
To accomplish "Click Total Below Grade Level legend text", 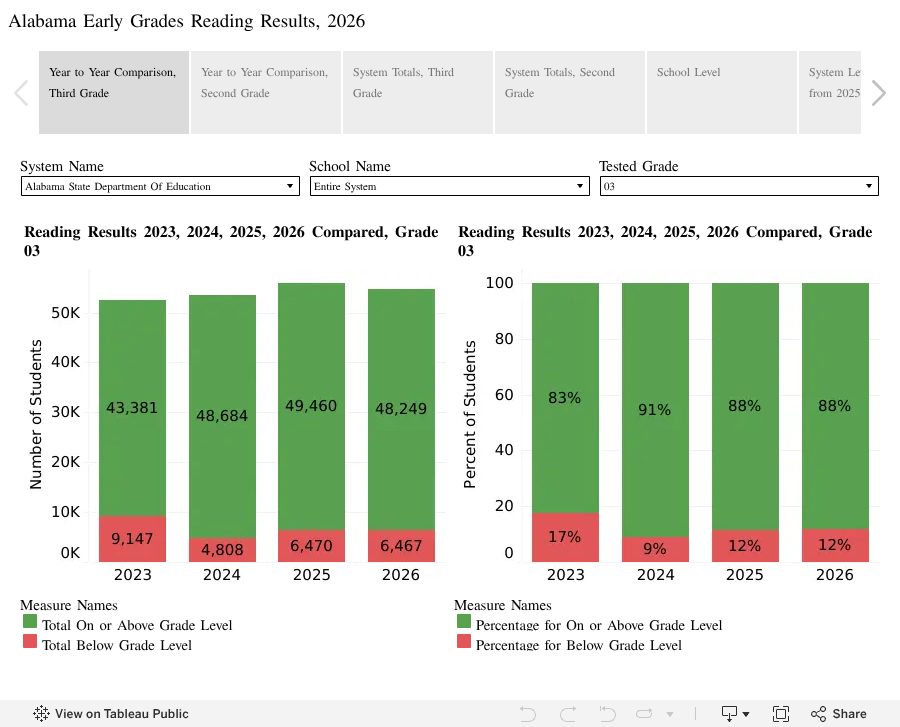I will [117, 645].
